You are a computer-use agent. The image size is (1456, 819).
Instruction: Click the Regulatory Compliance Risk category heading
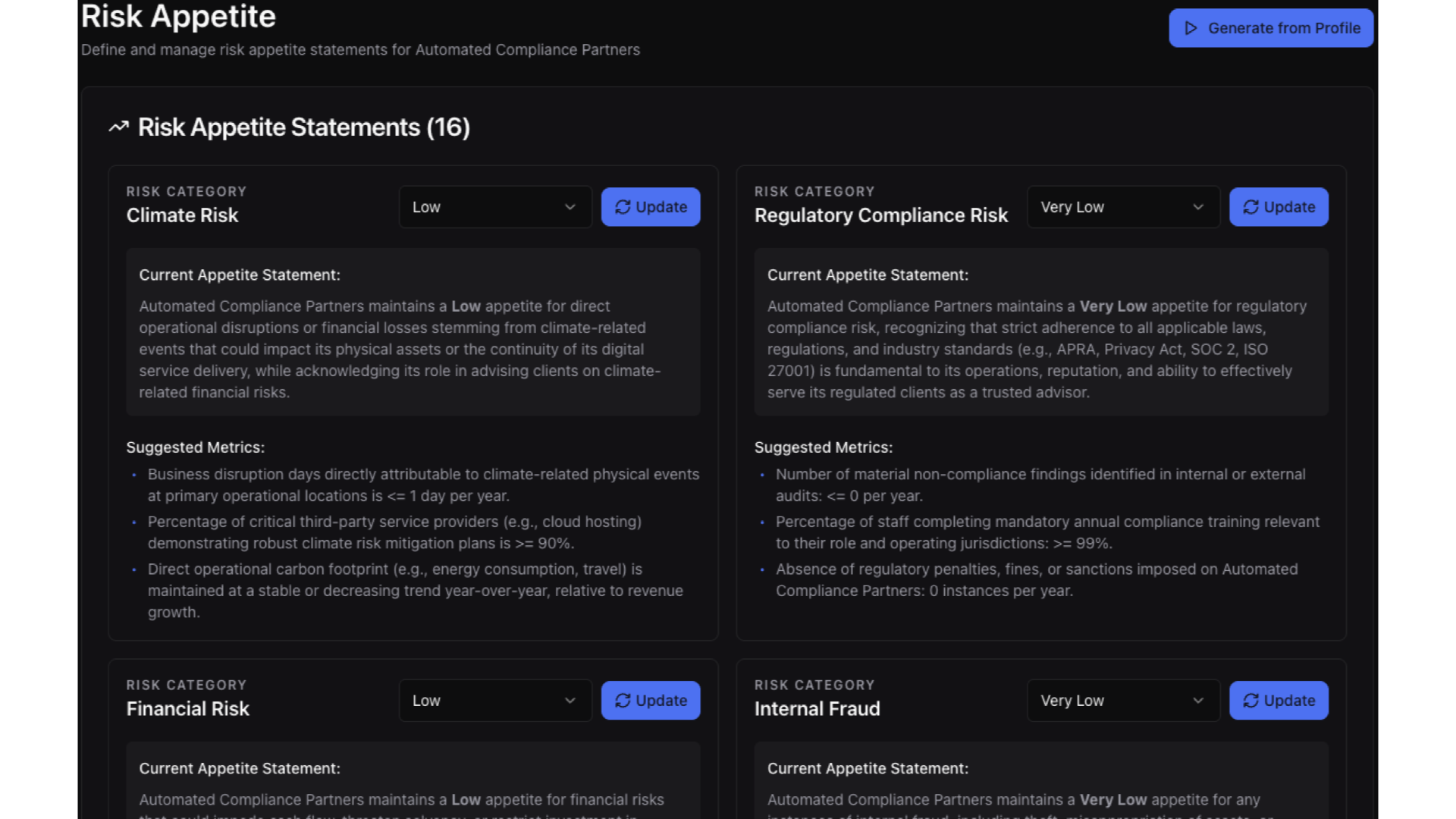coord(880,215)
